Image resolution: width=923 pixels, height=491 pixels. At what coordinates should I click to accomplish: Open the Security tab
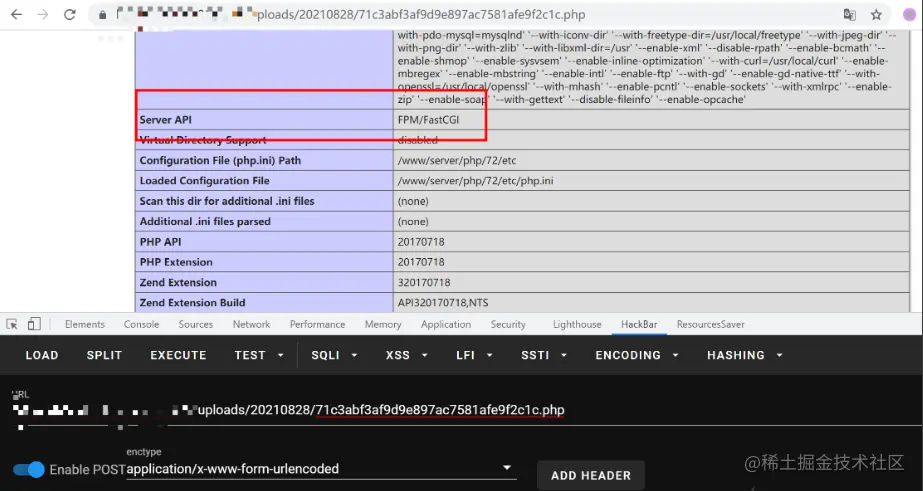click(508, 324)
